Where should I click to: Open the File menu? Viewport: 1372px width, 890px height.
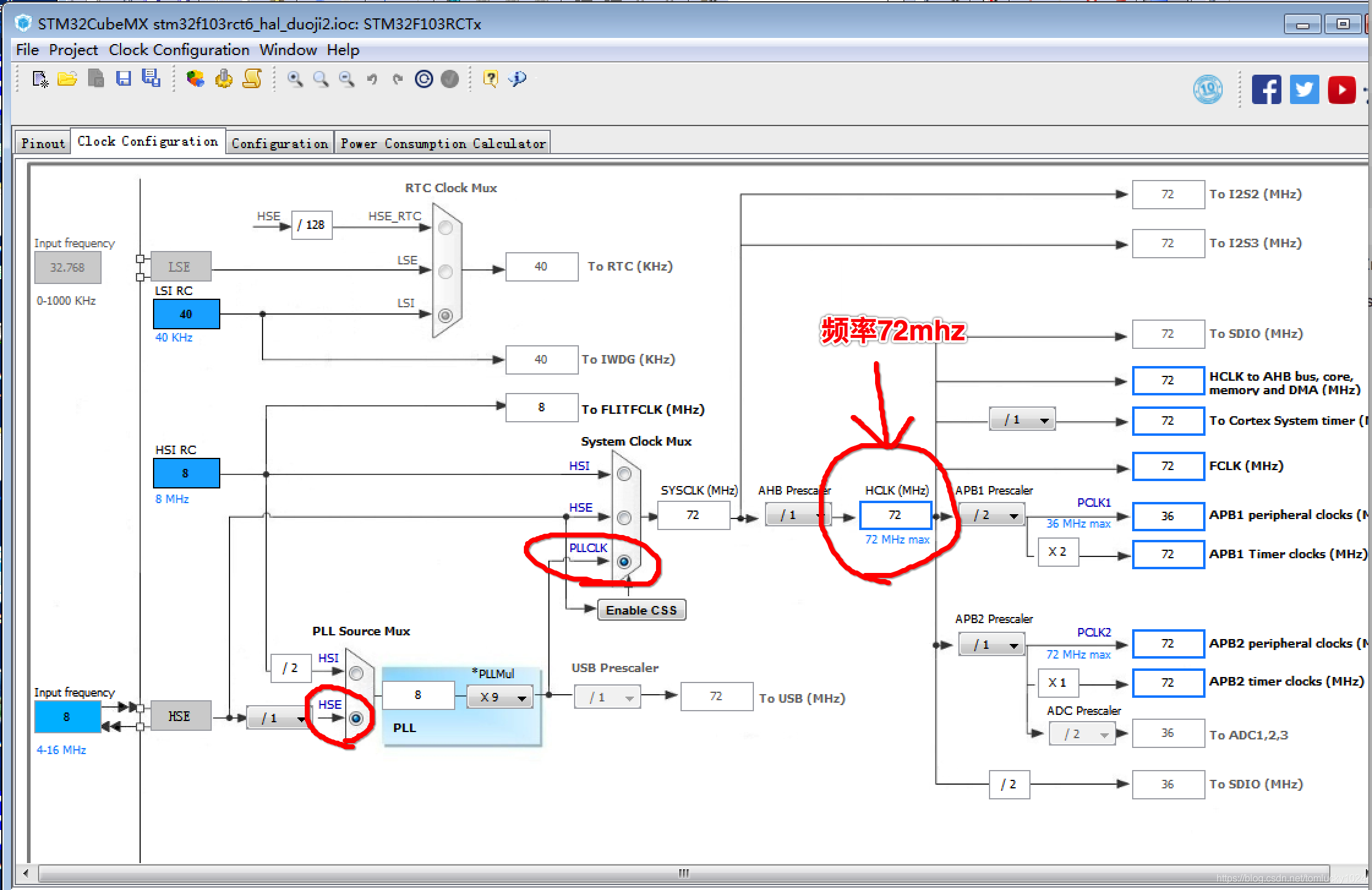[28, 50]
